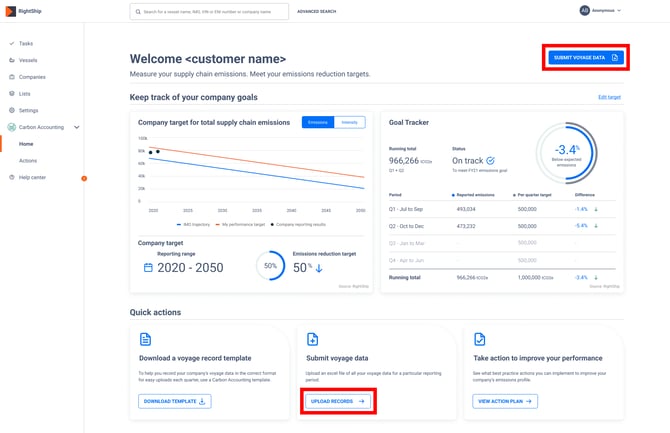The width and height of the screenshot is (670, 433).
Task: Click the Settings gear icon
Action: [11, 110]
